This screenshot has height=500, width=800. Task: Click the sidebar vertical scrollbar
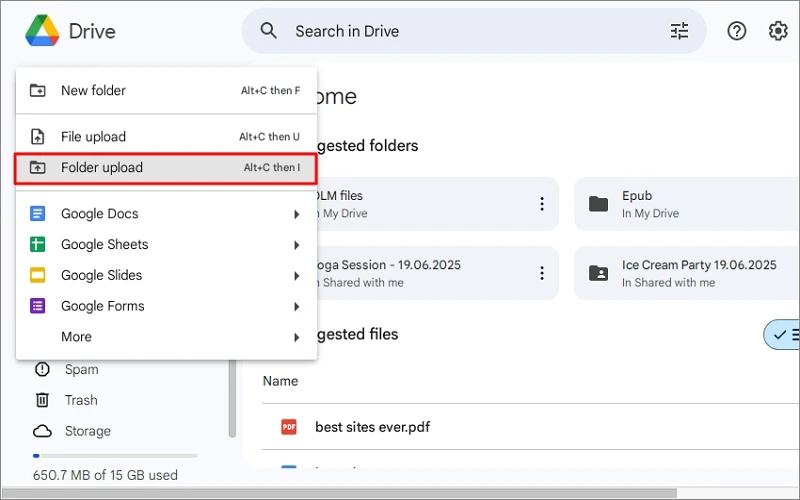pos(232,398)
